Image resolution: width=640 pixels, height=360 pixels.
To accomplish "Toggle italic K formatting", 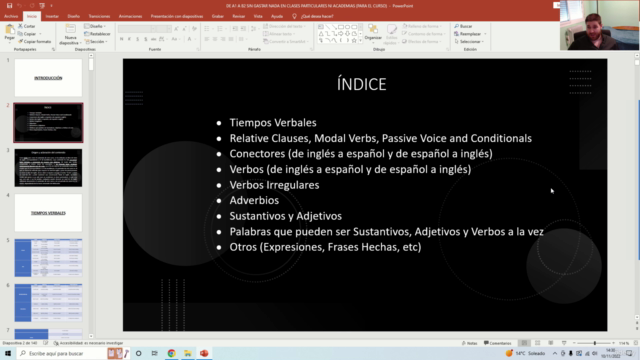I will click(x=129, y=39).
